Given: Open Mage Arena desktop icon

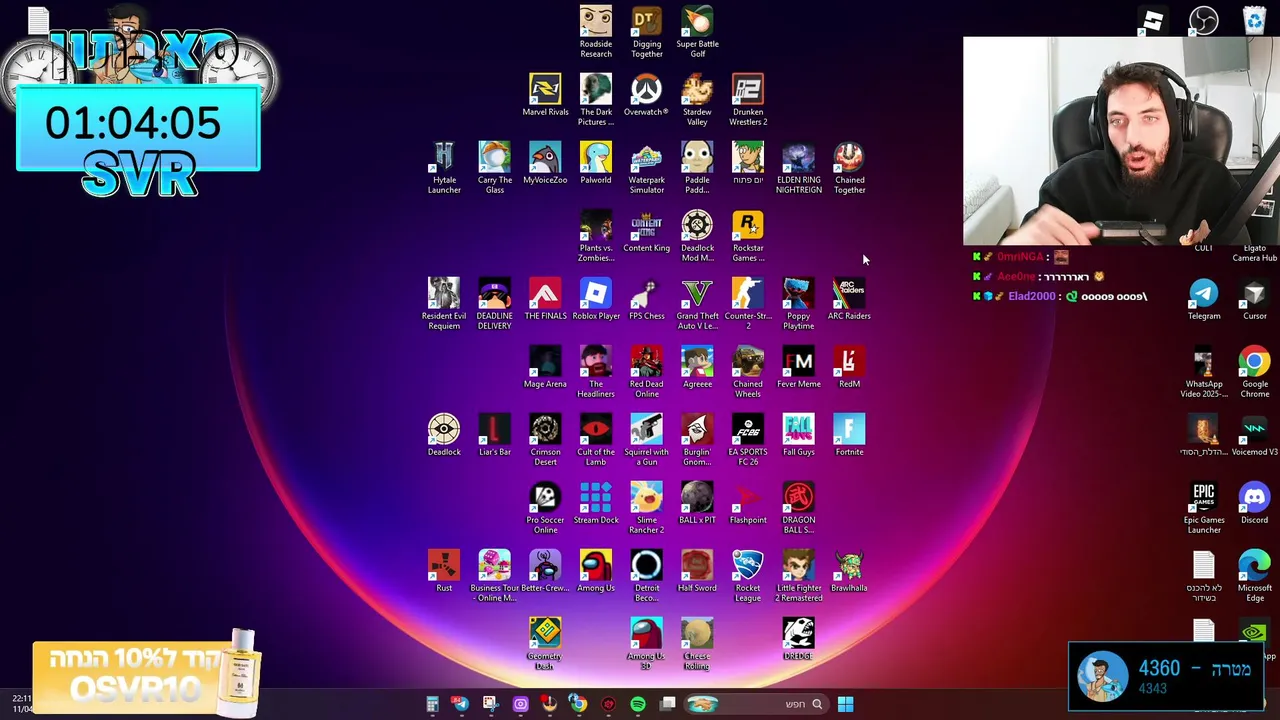Looking at the screenshot, I should pos(545,367).
